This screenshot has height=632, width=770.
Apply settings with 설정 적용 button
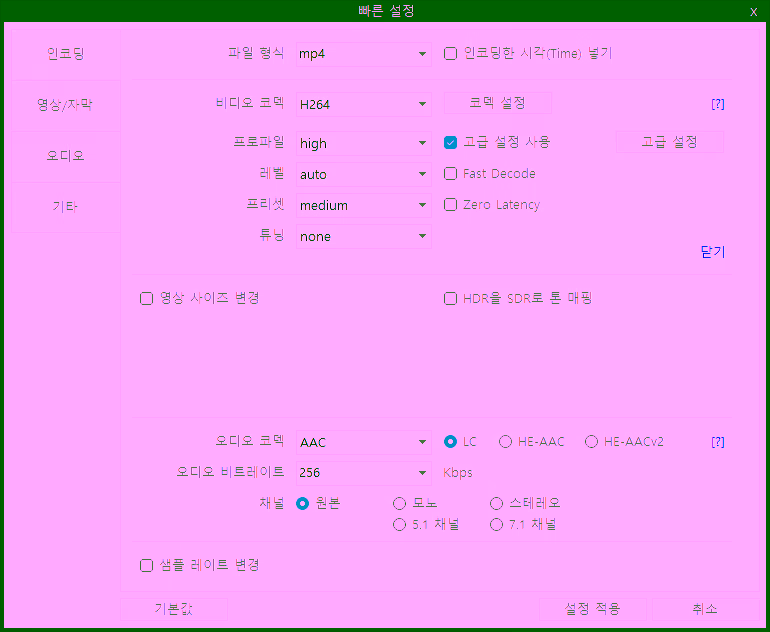593,609
